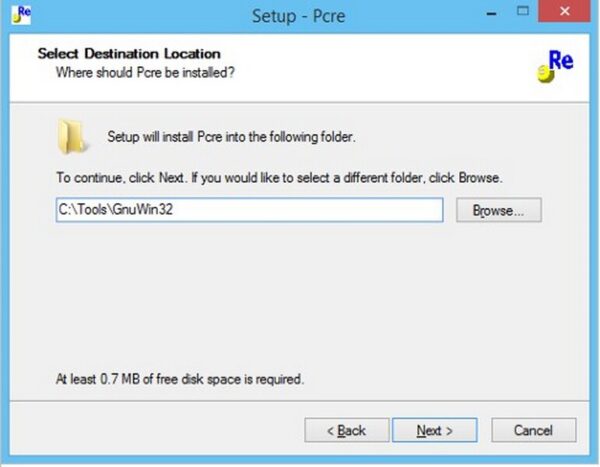Go back to the previous setup step
This screenshot has width=600, height=467.
tap(347, 430)
